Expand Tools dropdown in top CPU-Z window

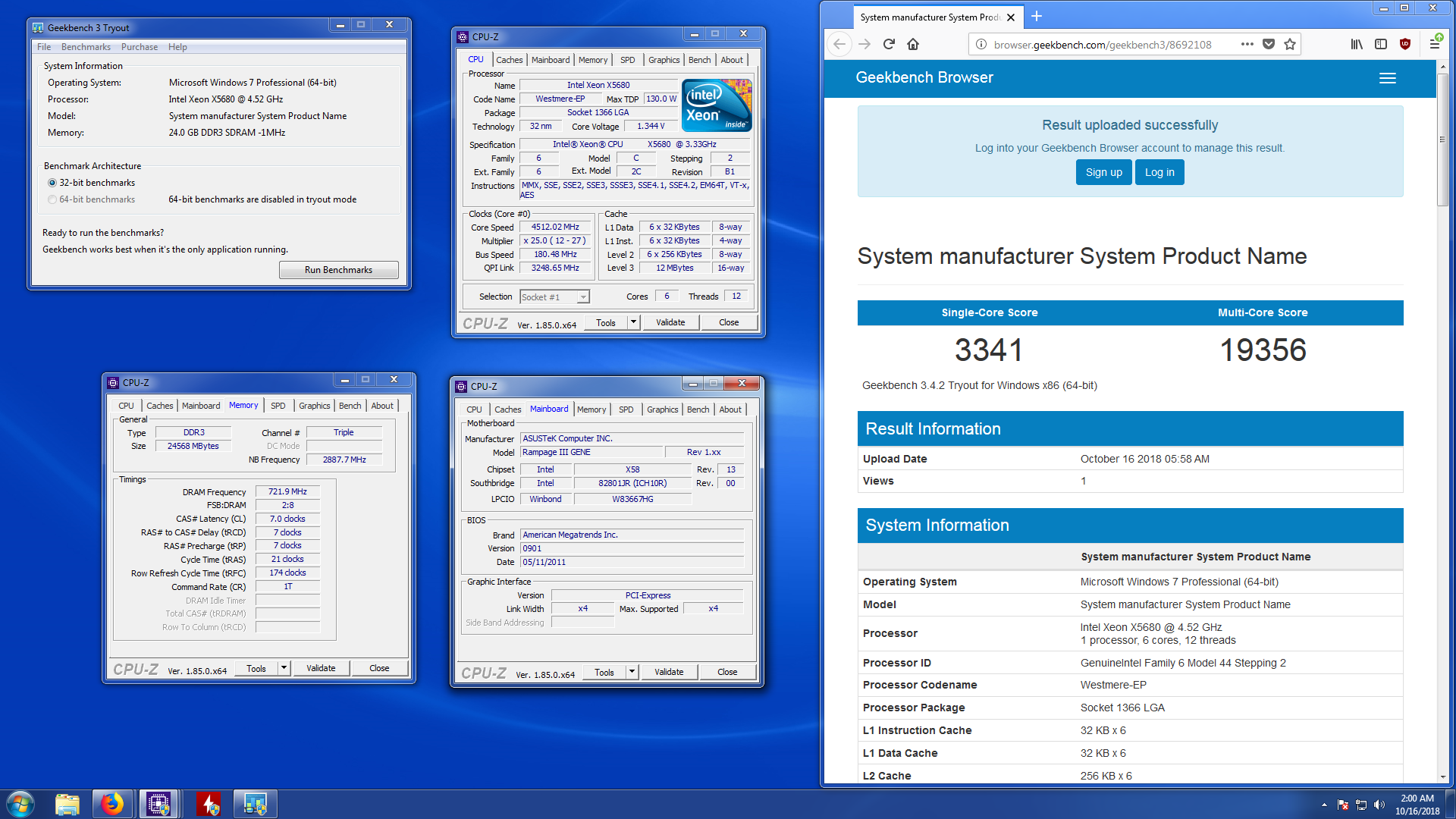tap(633, 322)
